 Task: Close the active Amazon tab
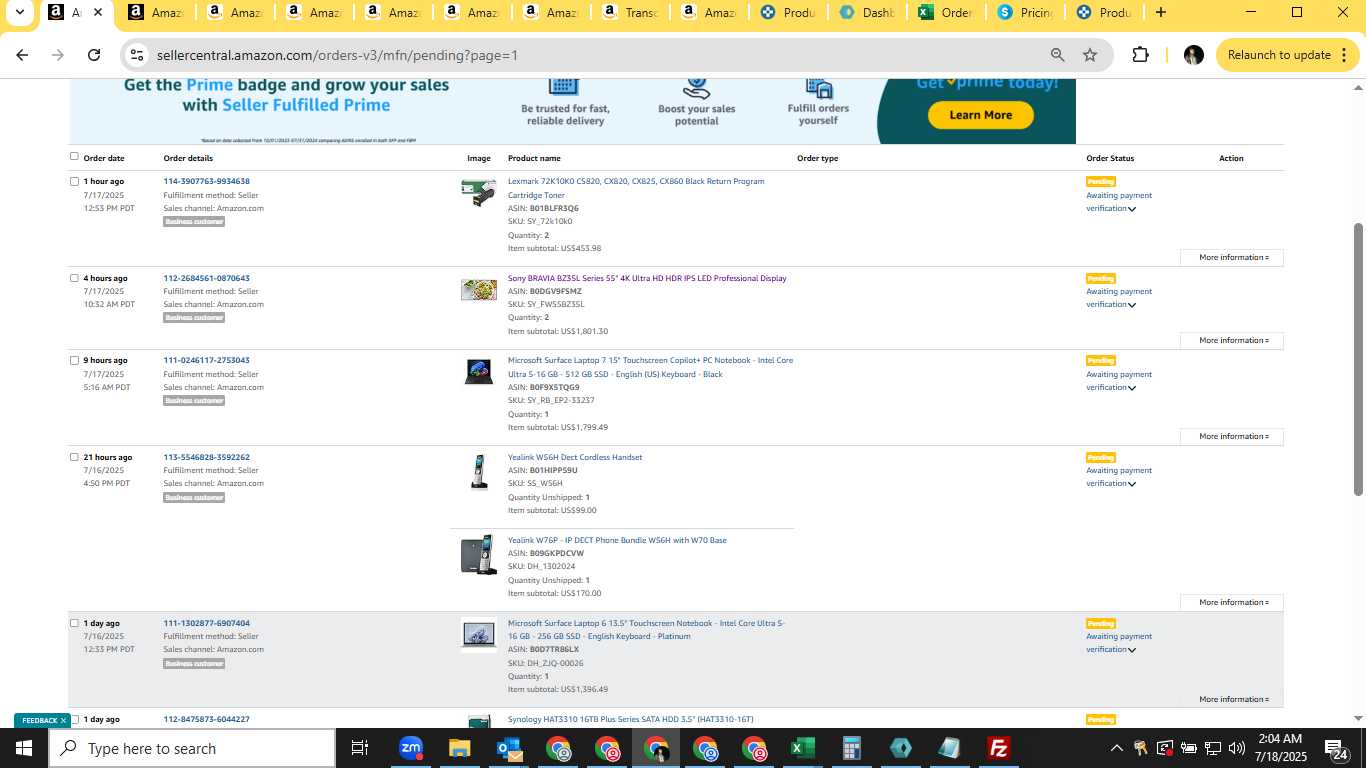click(x=97, y=13)
